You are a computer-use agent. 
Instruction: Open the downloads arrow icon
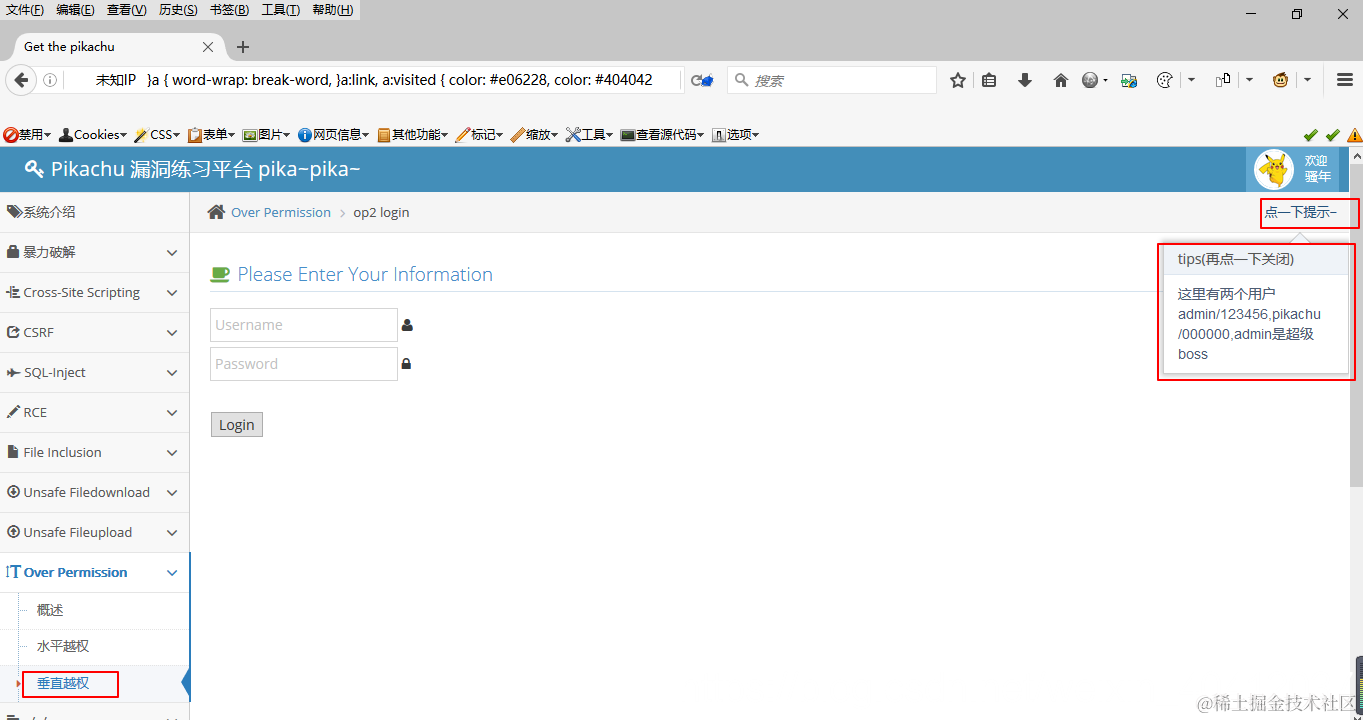tap(1025, 80)
